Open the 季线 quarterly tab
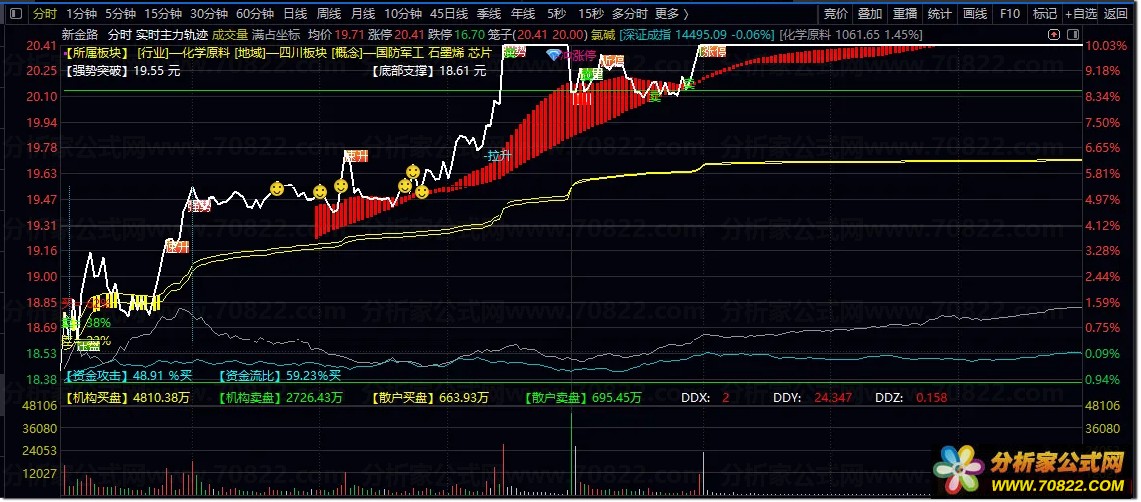The height and width of the screenshot is (502, 1141). tap(489, 13)
